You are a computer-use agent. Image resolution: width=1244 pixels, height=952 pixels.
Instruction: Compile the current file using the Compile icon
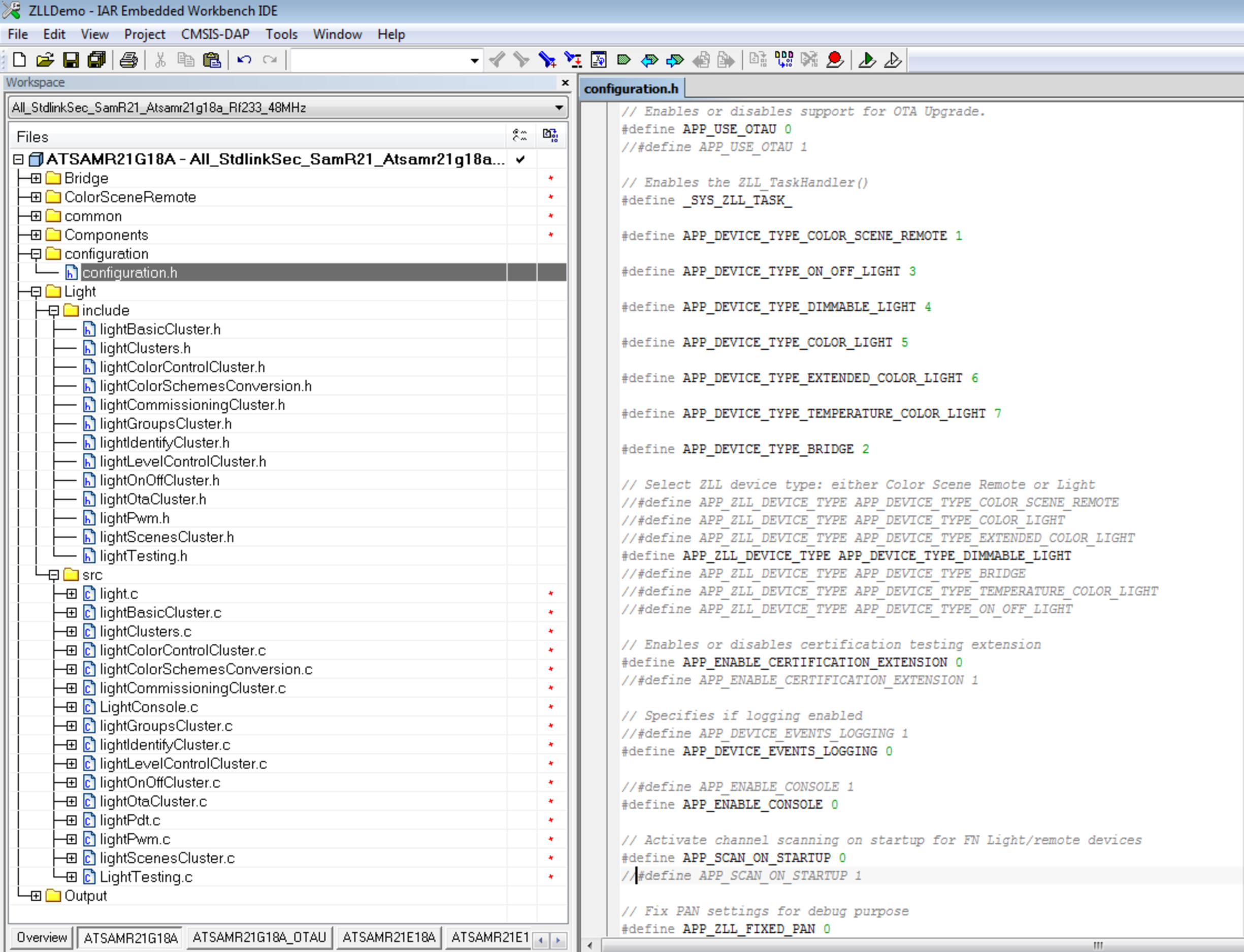click(x=757, y=59)
